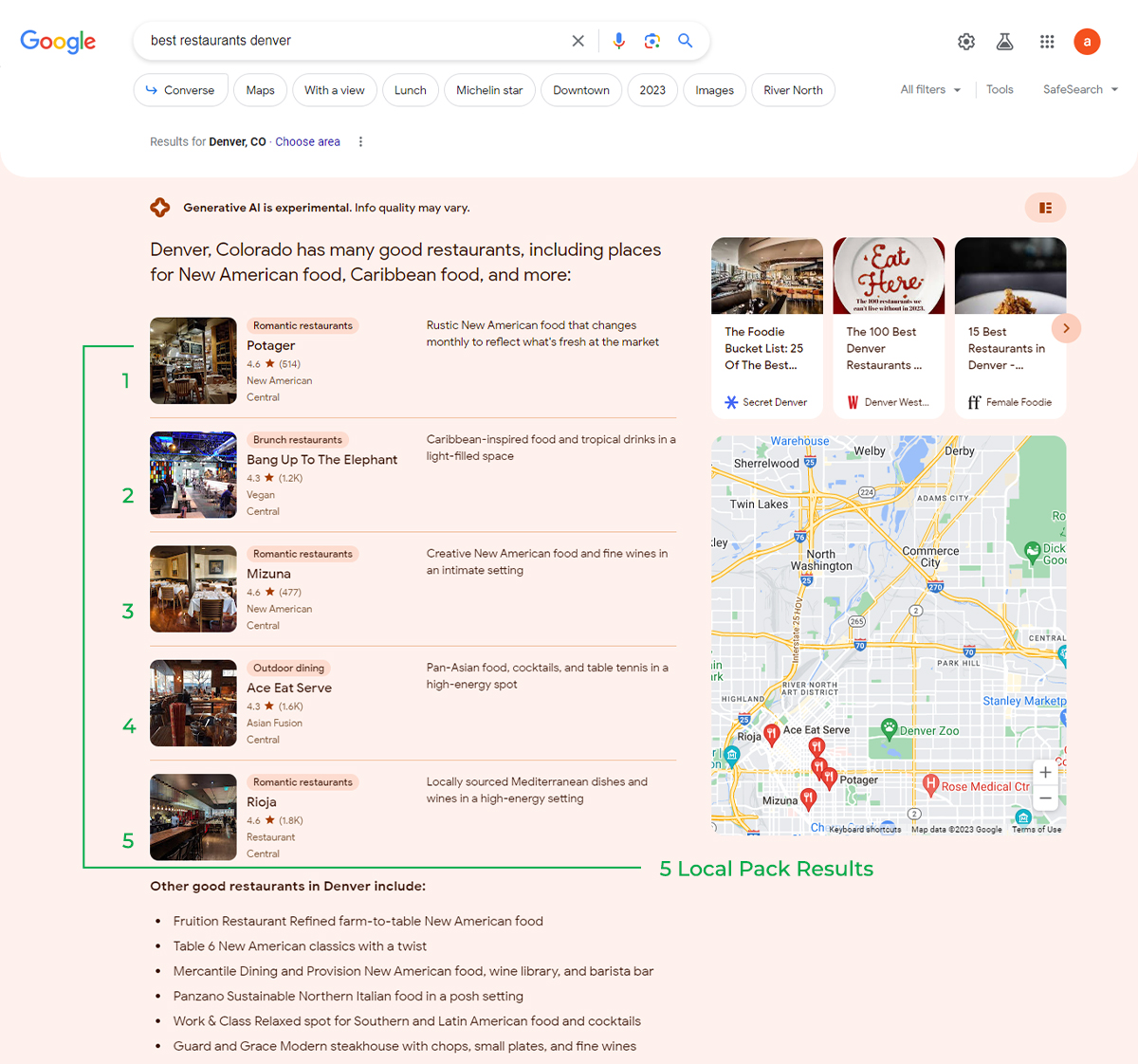Zoom out on the map
The height and width of the screenshot is (1064, 1138).
click(1045, 798)
